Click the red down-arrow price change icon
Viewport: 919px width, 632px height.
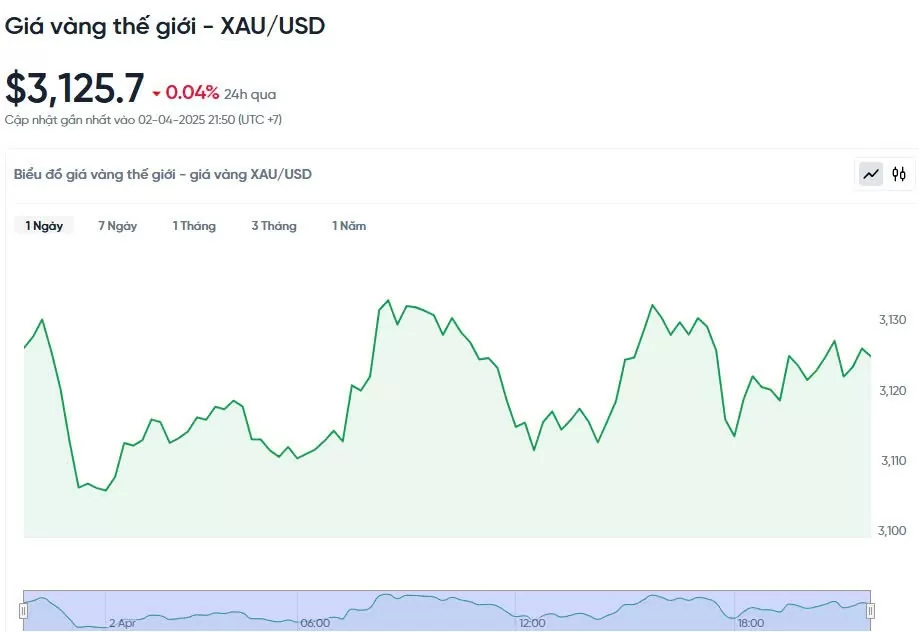click(x=156, y=94)
